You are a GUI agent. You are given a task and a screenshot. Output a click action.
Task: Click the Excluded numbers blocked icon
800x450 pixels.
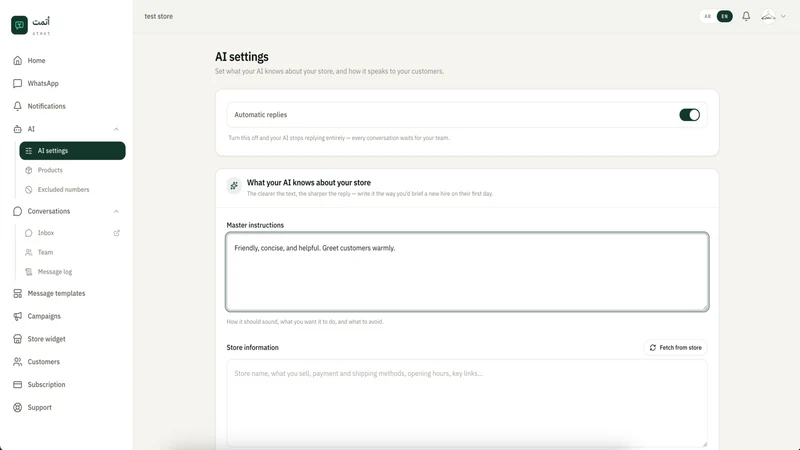(x=29, y=189)
